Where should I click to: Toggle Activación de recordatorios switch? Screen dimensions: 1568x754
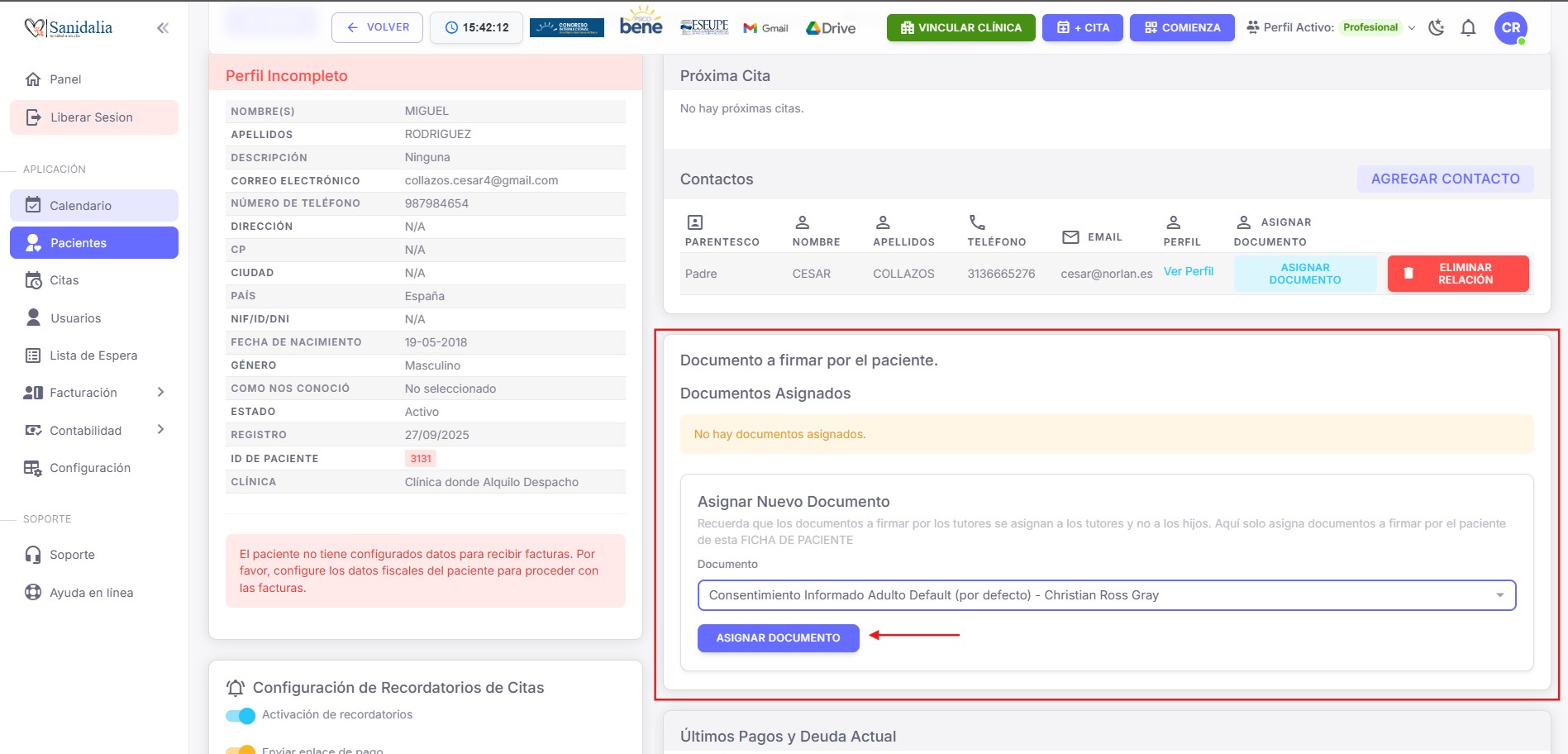coord(241,715)
